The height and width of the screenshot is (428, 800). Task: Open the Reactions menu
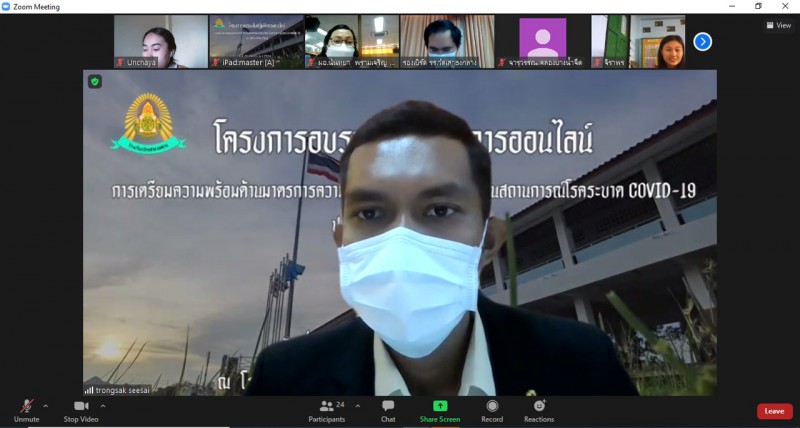[539, 410]
